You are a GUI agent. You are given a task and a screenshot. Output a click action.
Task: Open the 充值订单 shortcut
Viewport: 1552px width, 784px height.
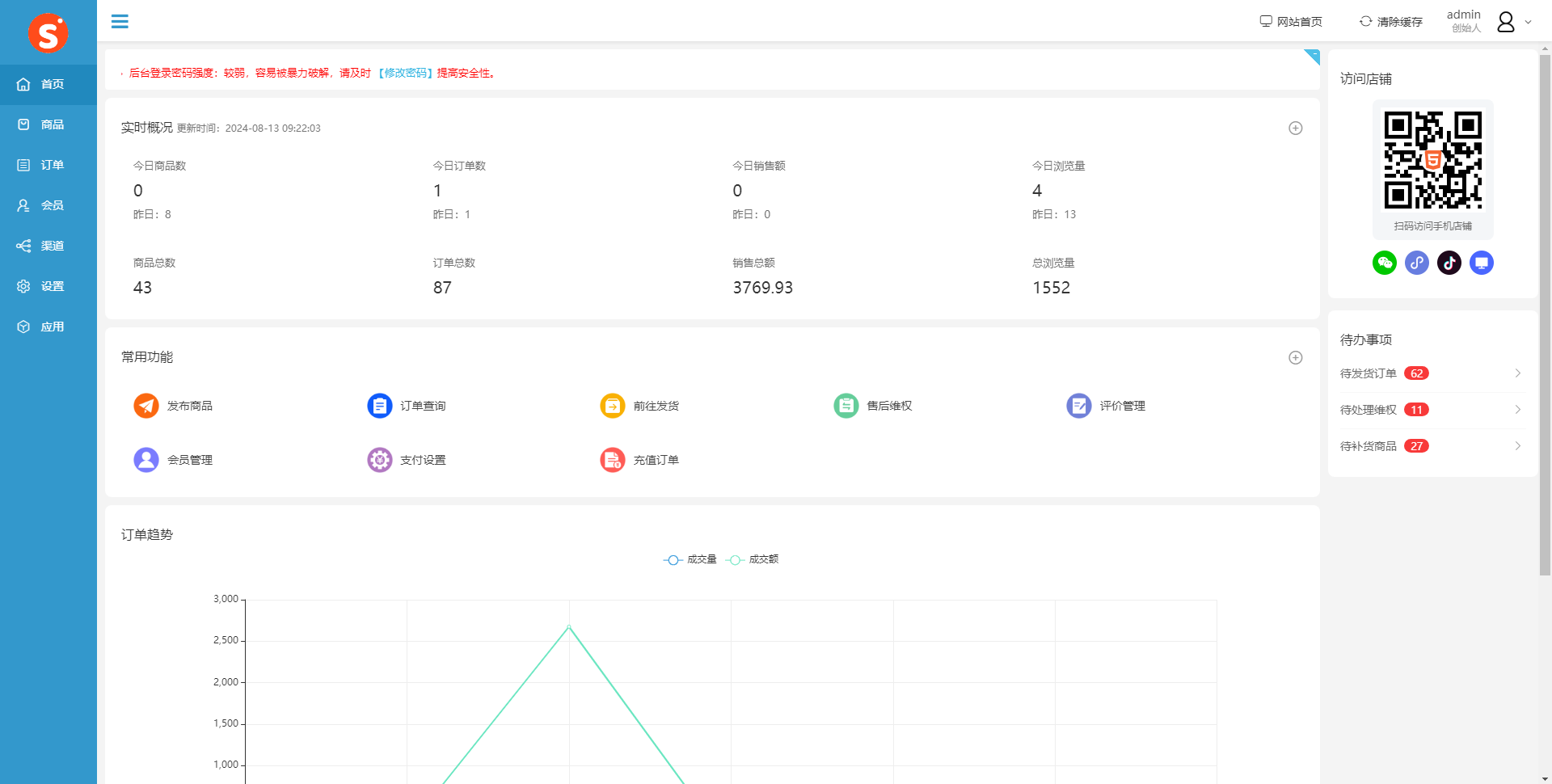click(x=639, y=460)
